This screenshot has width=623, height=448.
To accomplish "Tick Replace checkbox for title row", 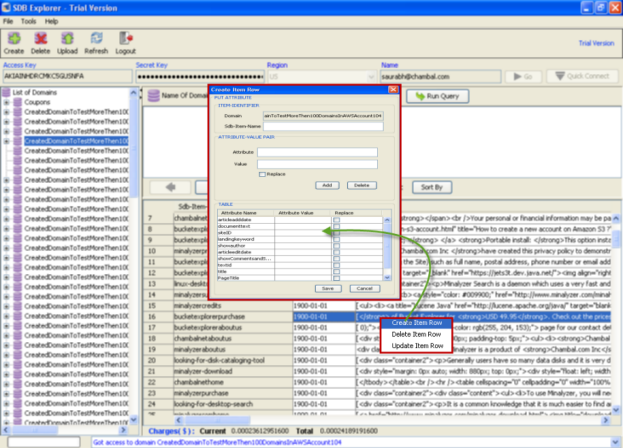I will pyautogui.click(x=337, y=272).
